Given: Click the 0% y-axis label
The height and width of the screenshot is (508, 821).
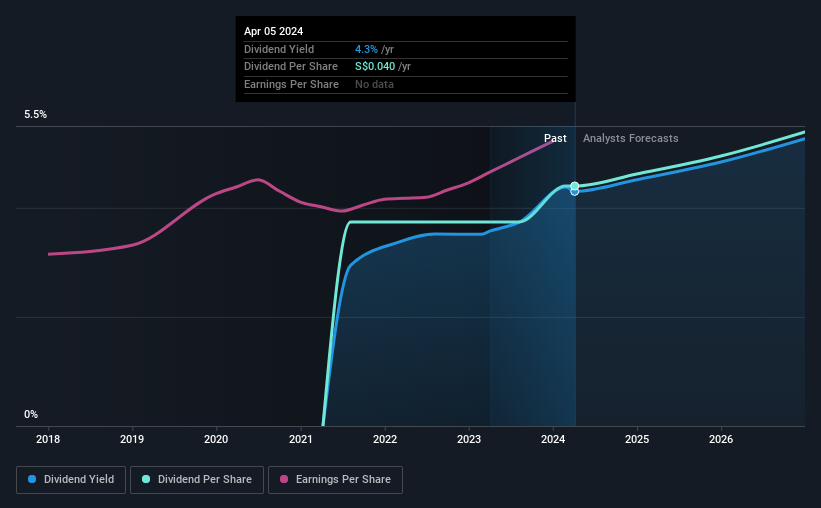Looking at the screenshot, I should 31,414.
